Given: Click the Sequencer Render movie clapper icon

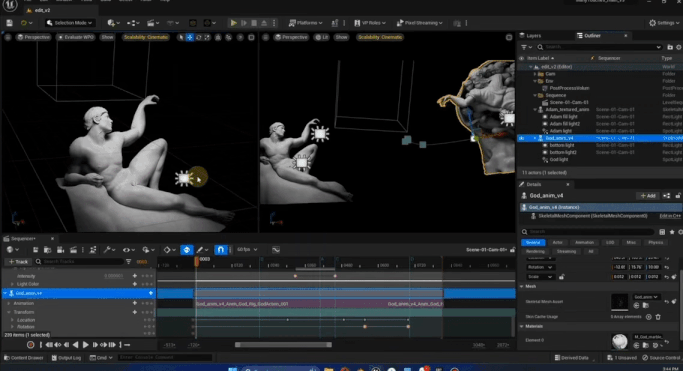Looking at the screenshot, I should [x=74, y=250].
